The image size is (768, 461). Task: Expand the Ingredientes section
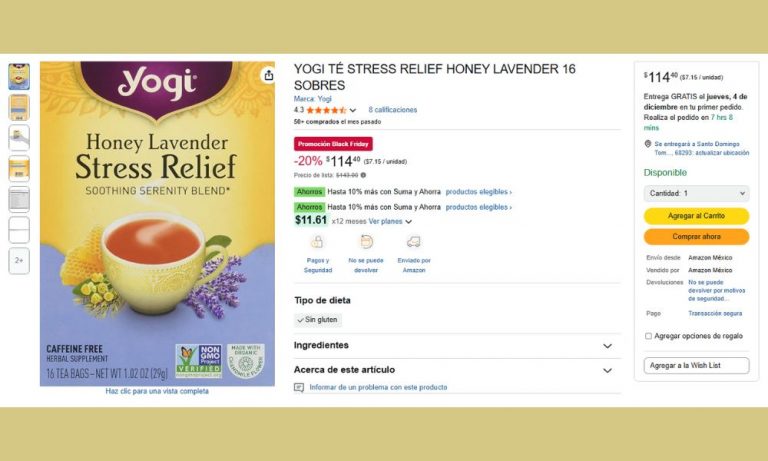coord(457,346)
